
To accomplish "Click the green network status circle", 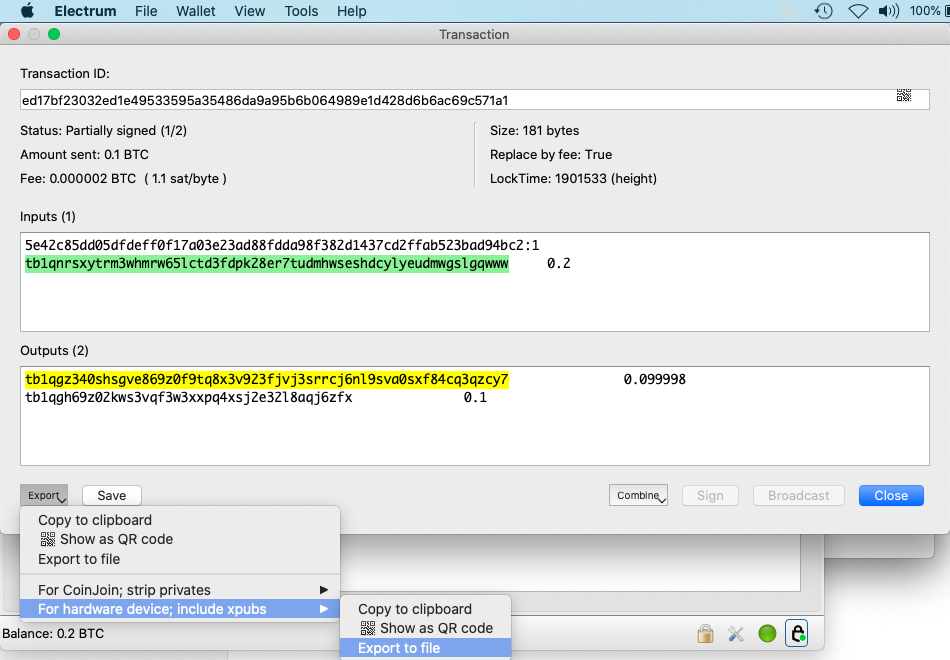I will [x=767, y=634].
